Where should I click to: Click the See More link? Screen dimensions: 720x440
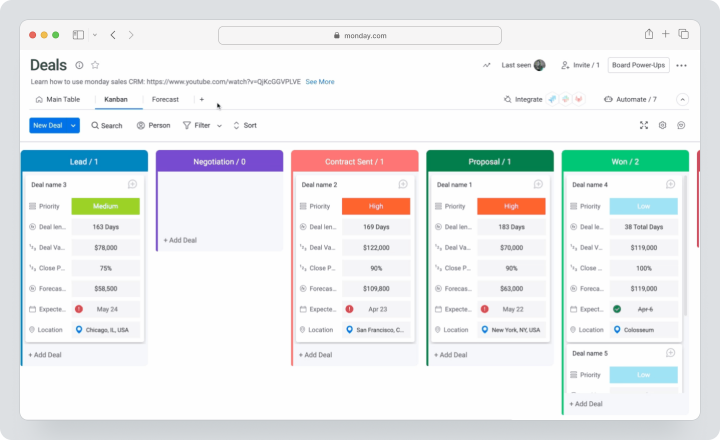[x=320, y=82]
